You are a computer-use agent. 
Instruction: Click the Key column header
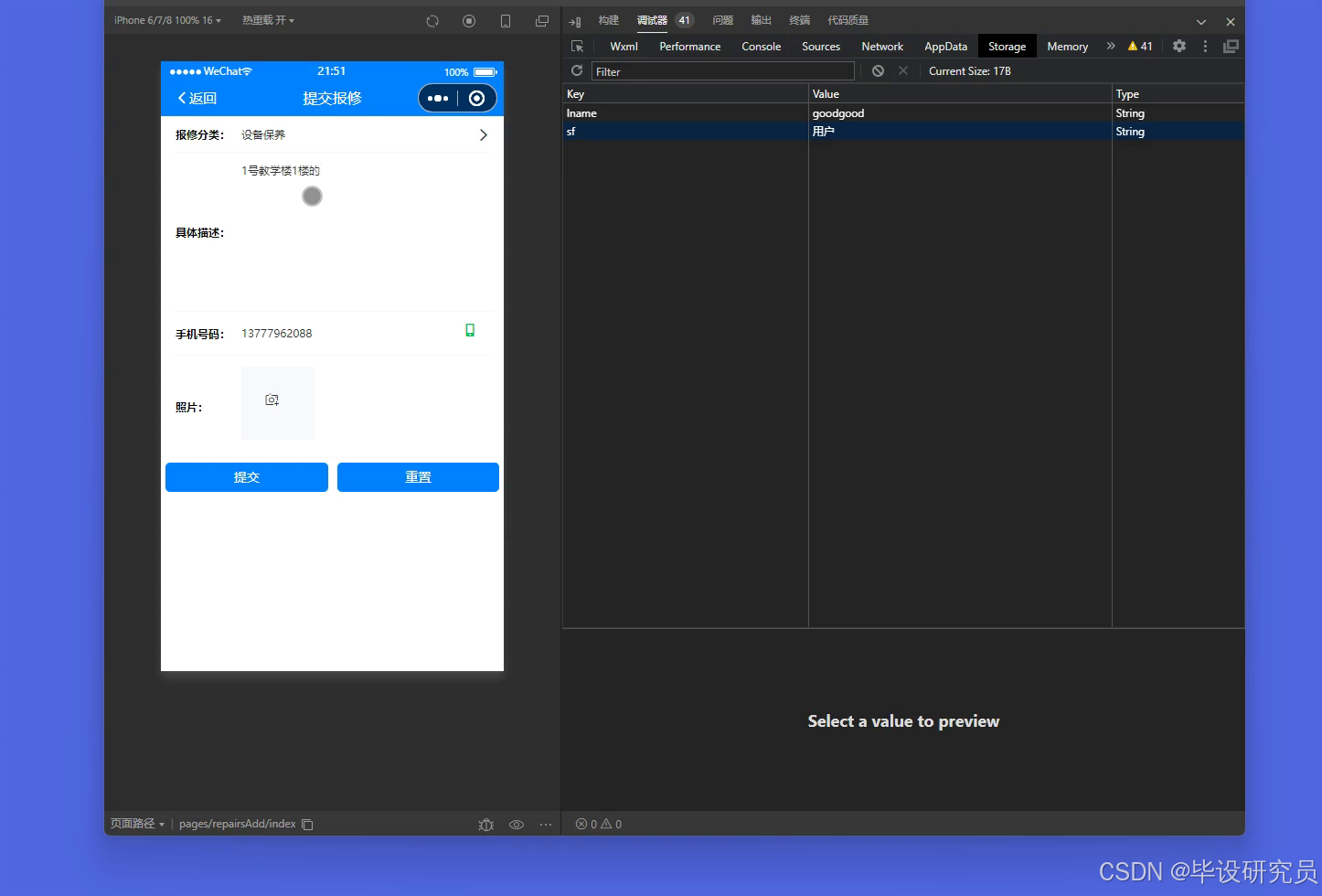click(686, 94)
